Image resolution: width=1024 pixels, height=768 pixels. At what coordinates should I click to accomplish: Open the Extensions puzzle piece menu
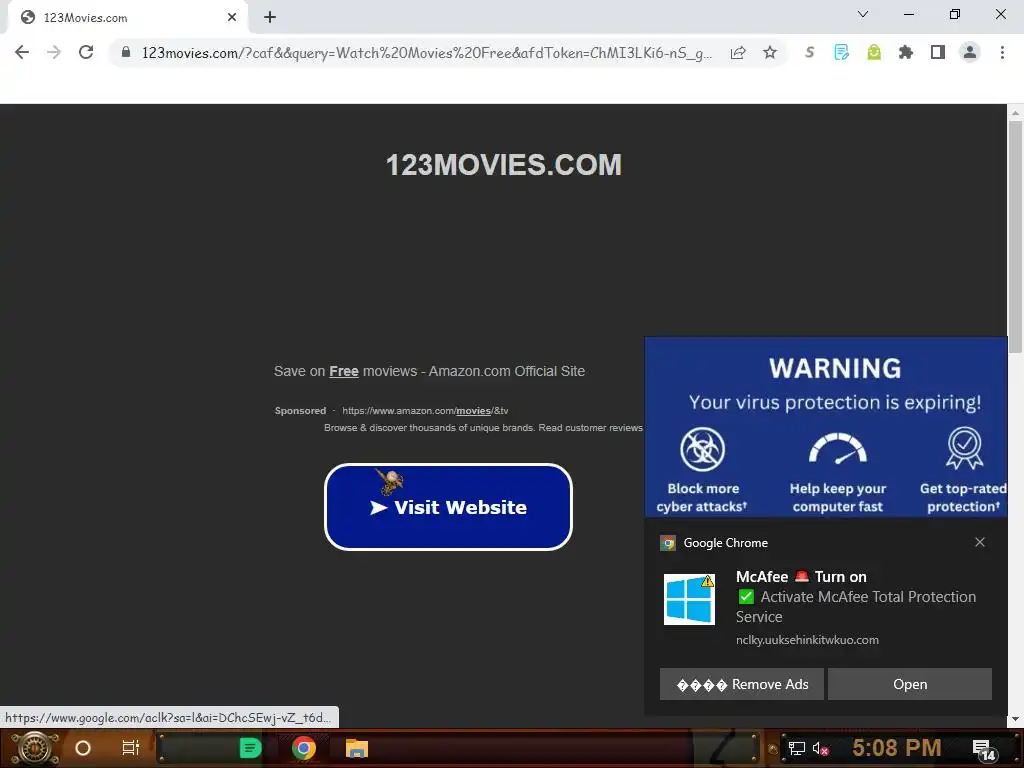click(x=906, y=52)
